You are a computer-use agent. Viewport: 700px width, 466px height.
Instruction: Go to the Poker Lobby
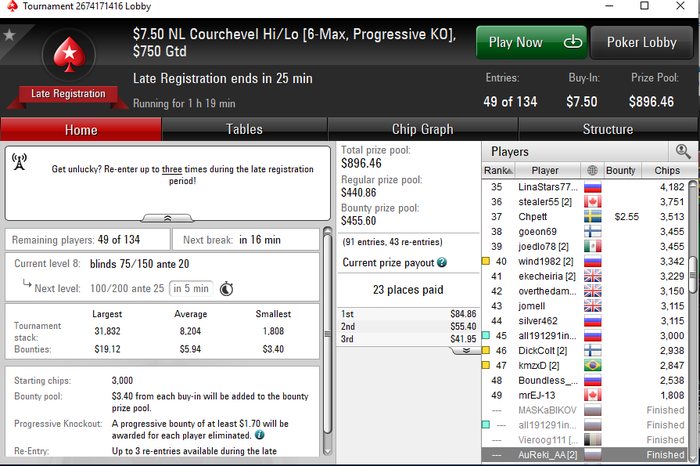tap(642, 42)
